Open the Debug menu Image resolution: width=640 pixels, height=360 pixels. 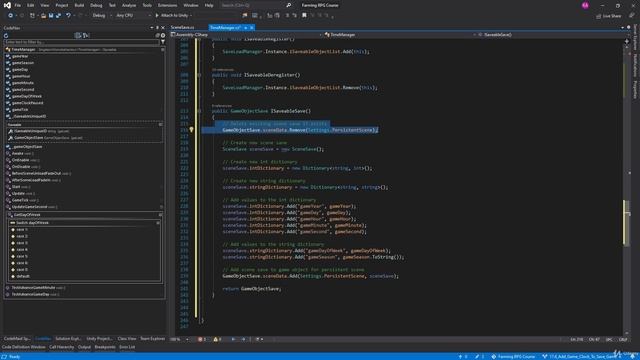click(96, 5)
